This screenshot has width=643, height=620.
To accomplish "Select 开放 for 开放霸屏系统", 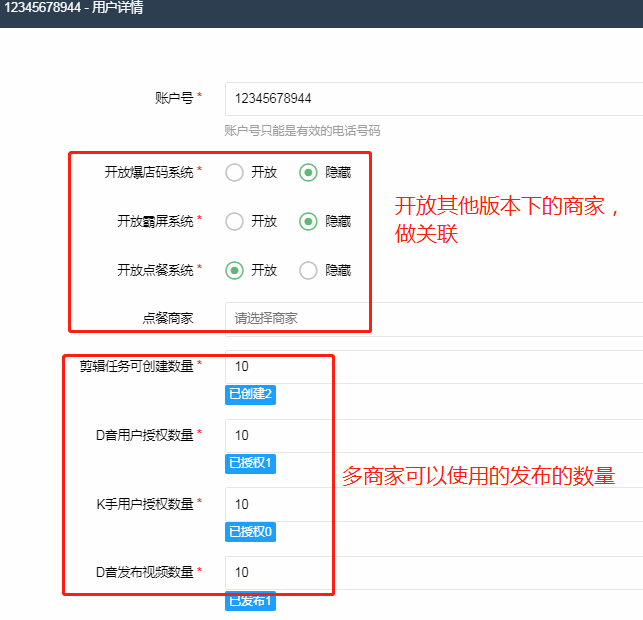I will click(235, 221).
